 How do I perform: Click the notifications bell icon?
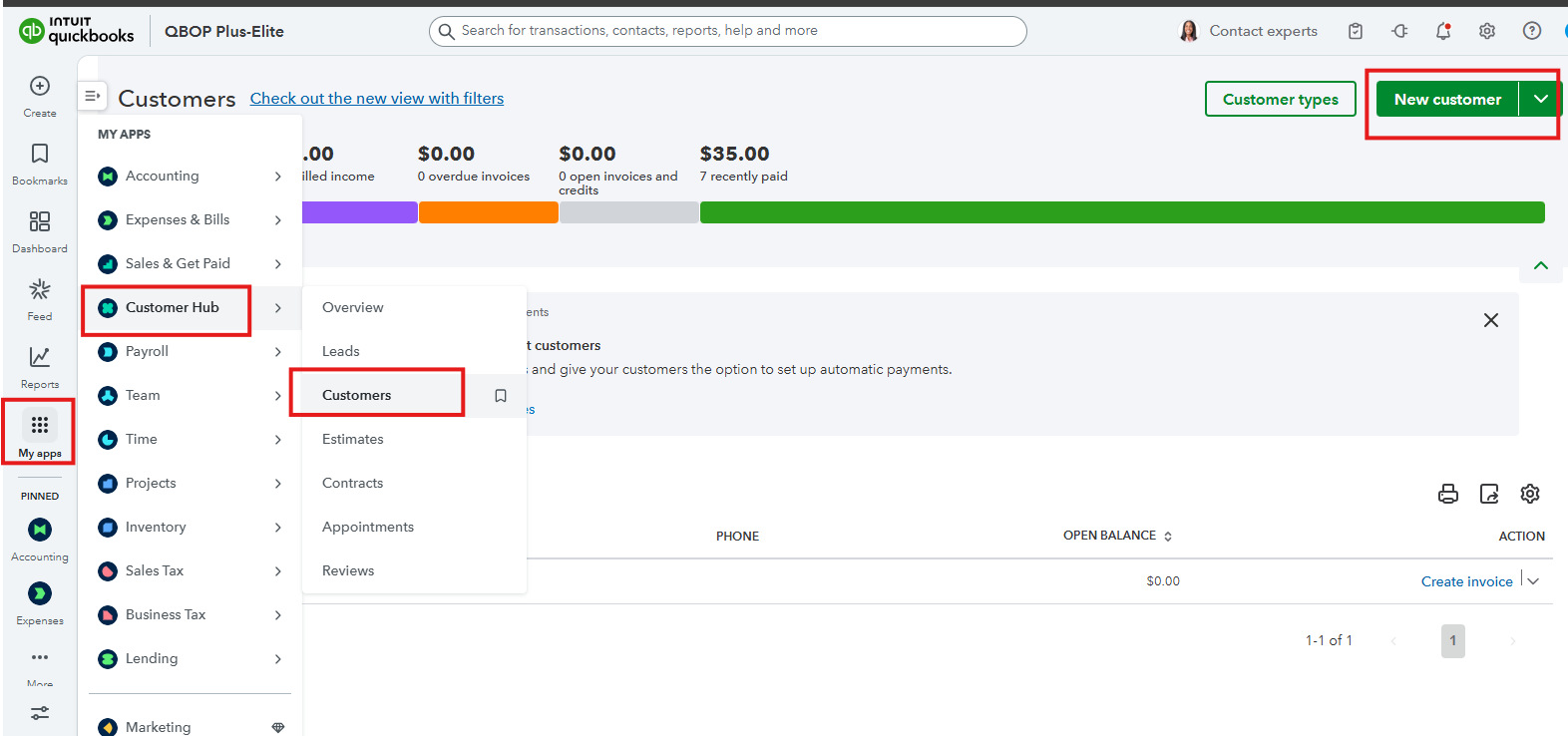tap(1442, 31)
